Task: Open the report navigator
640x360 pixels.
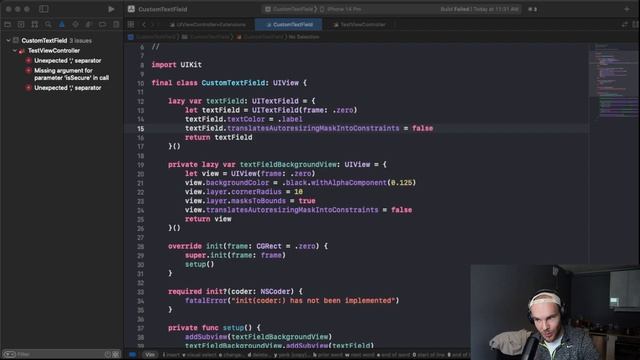Action: click(116, 24)
